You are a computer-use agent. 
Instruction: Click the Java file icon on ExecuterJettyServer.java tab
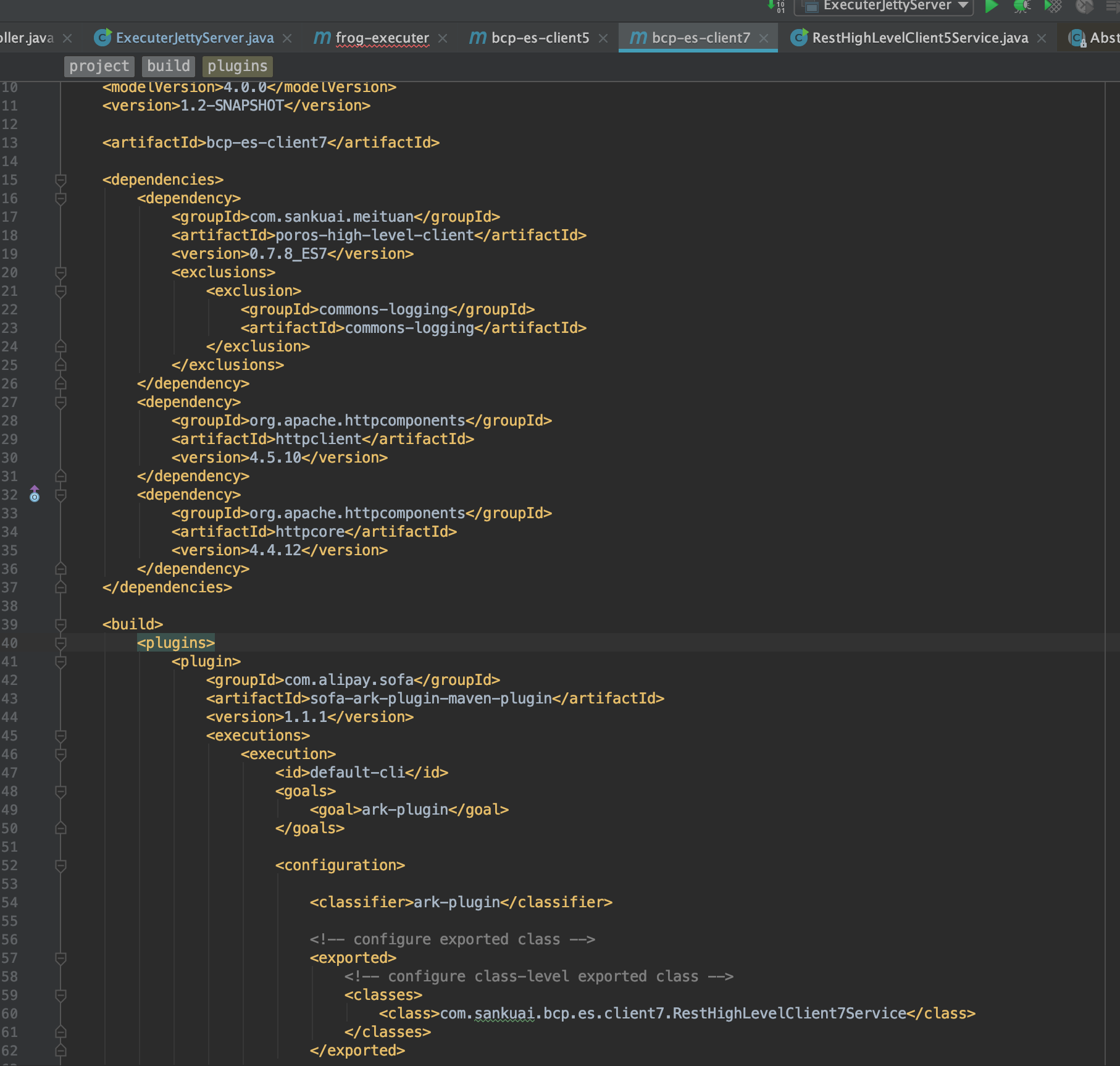pyautogui.click(x=103, y=37)
